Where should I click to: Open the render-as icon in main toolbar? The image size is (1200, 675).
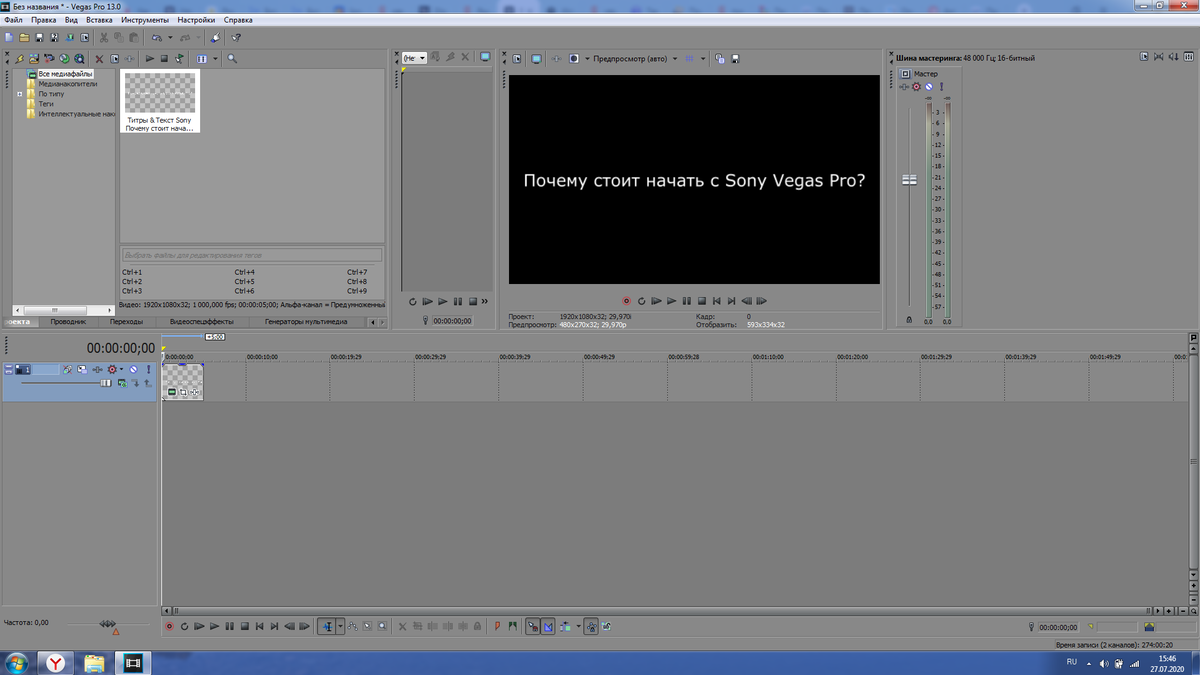coord(69,38)
